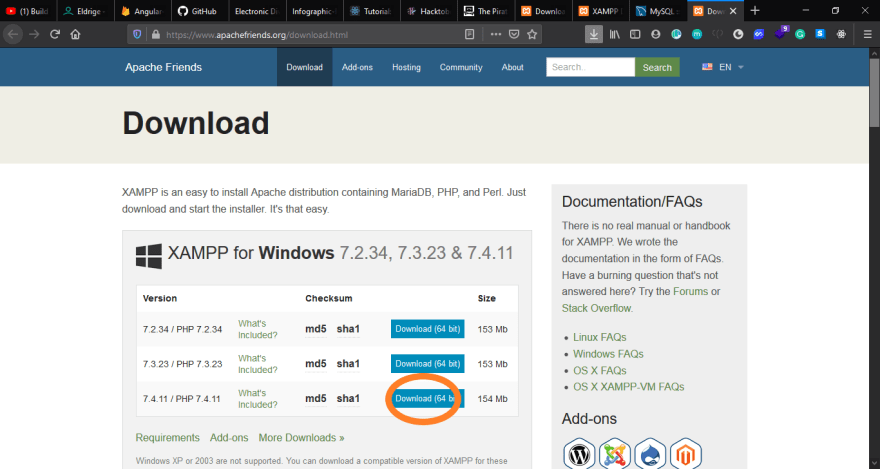This screenshot has height=469, width=880.
Task: Open What's Included for 7.2.34
Action: 258,329
